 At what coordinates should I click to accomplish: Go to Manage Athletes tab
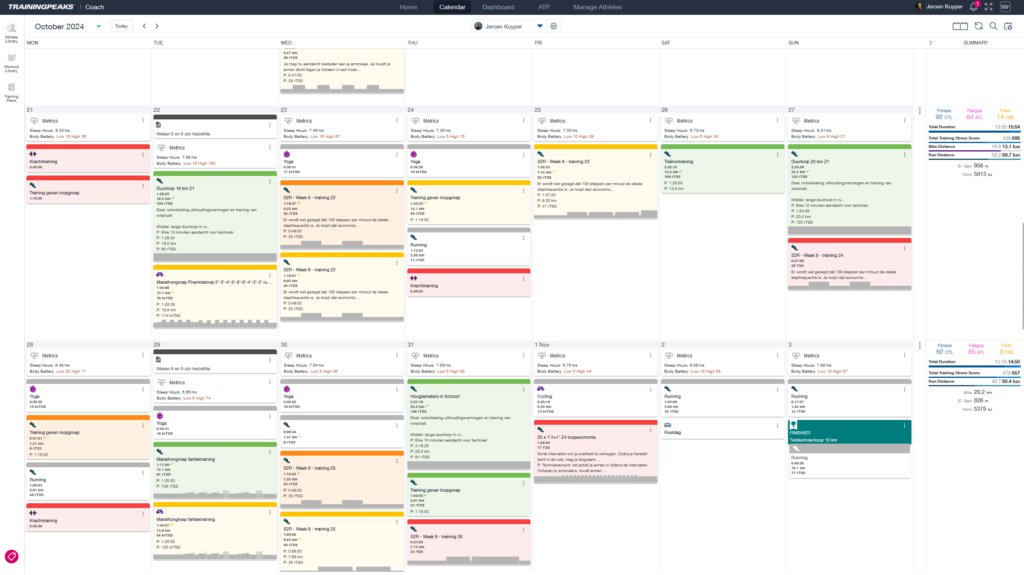pos(598,7)
